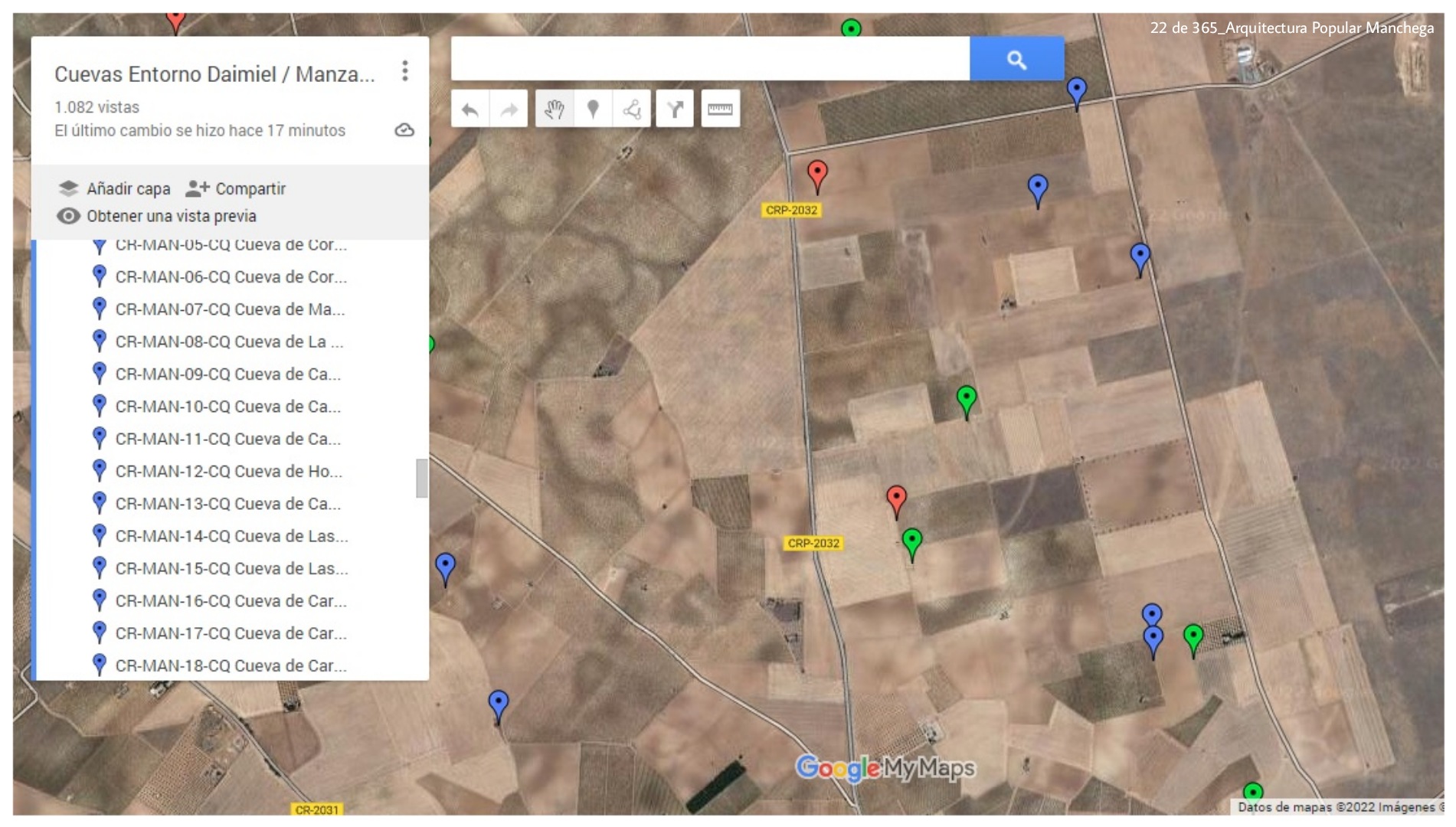Click Obtener una vista previa

[x=157, y=216]
